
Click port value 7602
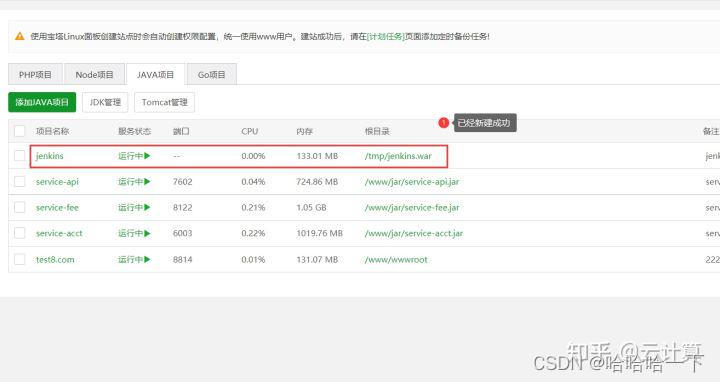click(x=182, y=182)
